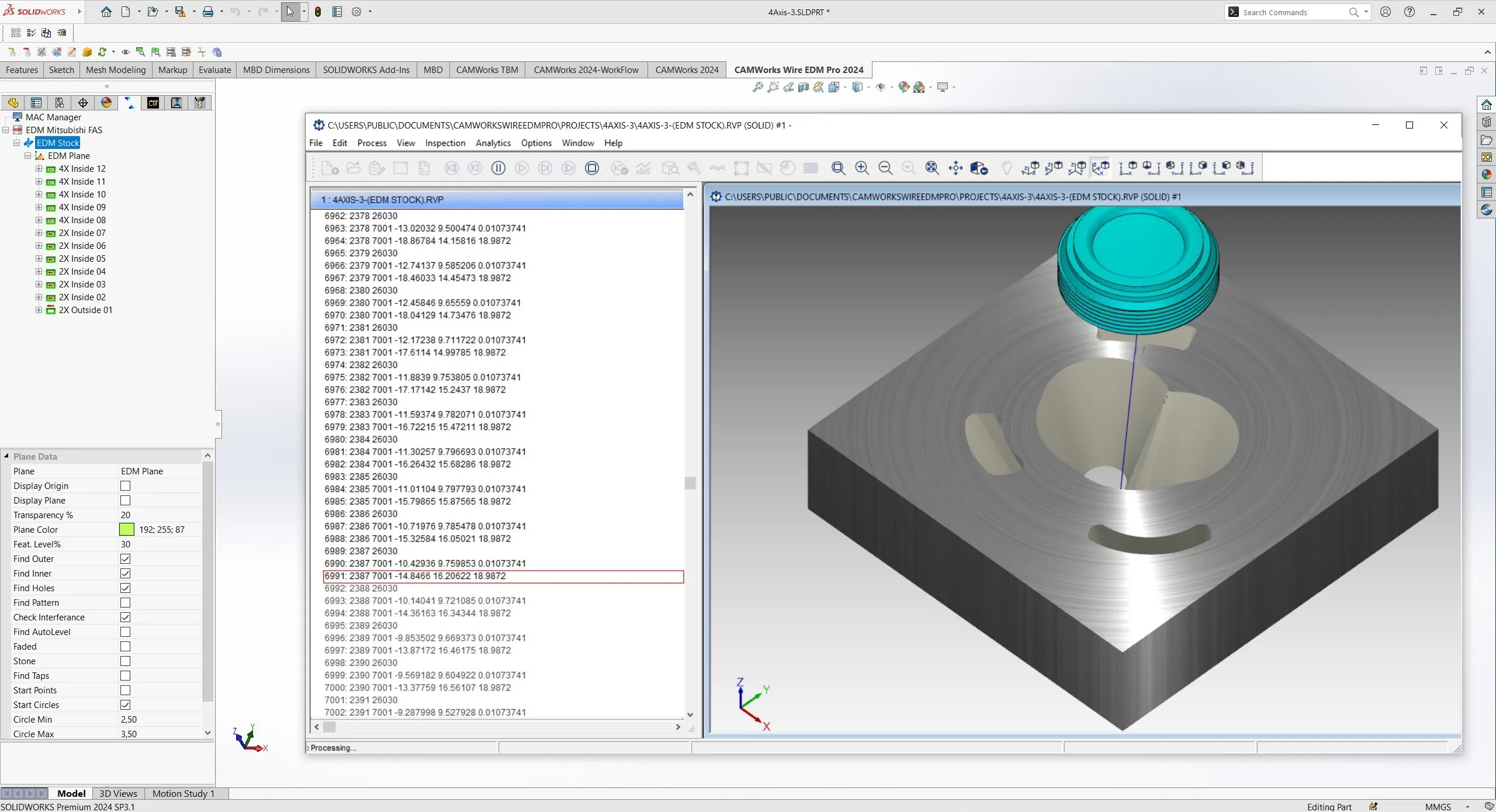1496x812 pixels.
Task: Click Zoom In magnifier in simulator toolbar
Action: [862, 168]
